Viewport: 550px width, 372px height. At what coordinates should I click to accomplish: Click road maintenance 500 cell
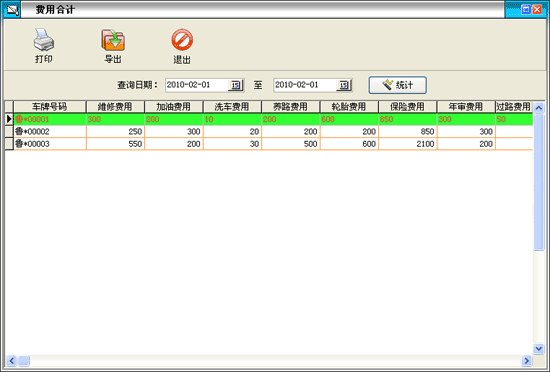[291, 144]
